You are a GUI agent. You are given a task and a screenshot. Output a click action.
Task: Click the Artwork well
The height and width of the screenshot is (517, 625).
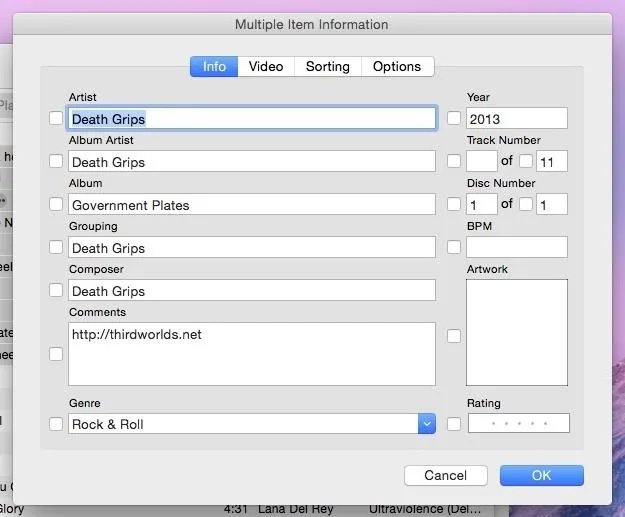click(517, 332)
